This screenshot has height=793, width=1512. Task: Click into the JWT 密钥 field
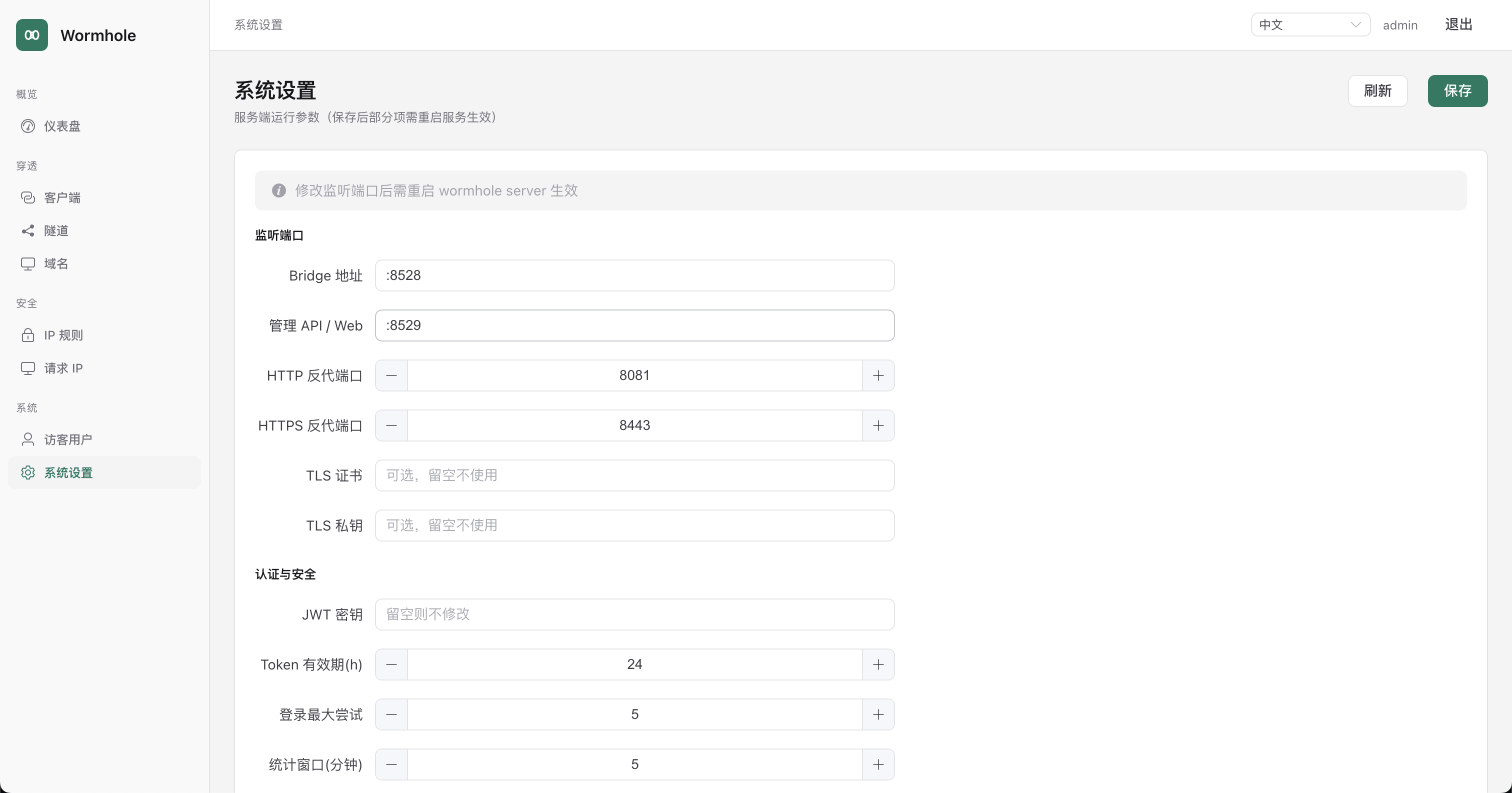point(634,614)
